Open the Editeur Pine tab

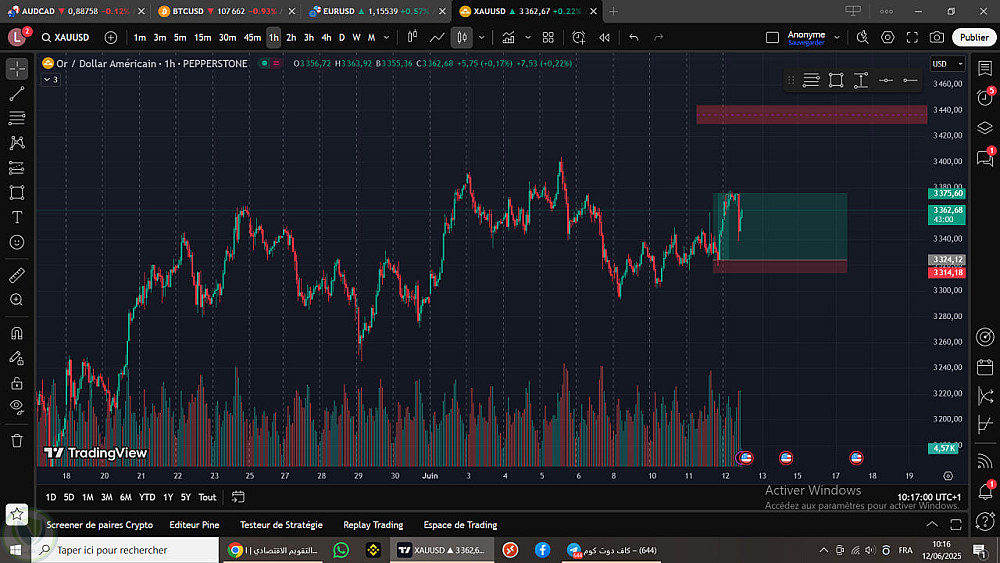click(194, 525)
